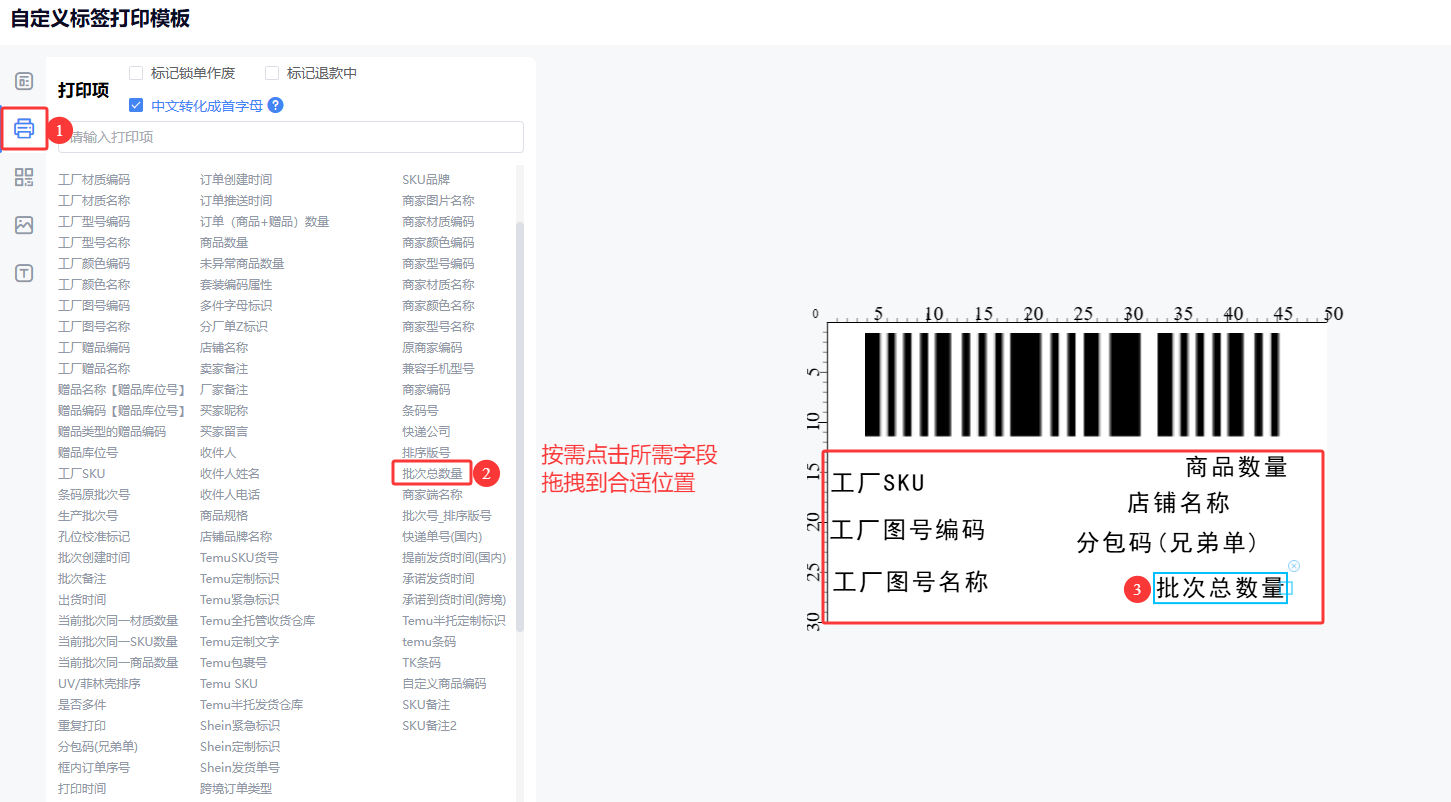The width and height of the screenshot is (1451, 802).
Task: Select the 订单创建时间 print item
Action: (x=236, y=180)
